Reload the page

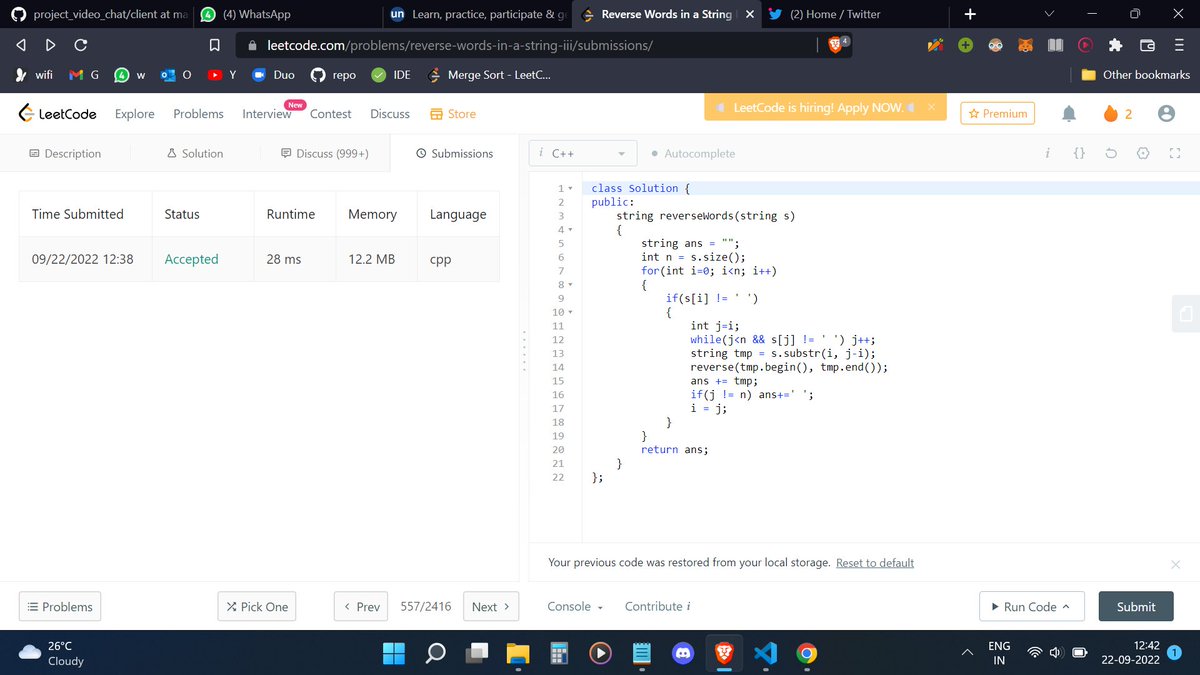click(x=81, y=45)
